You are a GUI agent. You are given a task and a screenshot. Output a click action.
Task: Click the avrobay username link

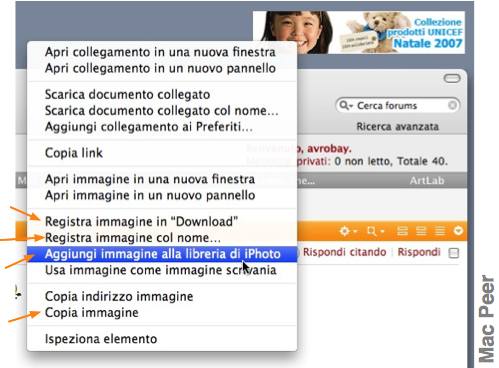click(329, 149)
